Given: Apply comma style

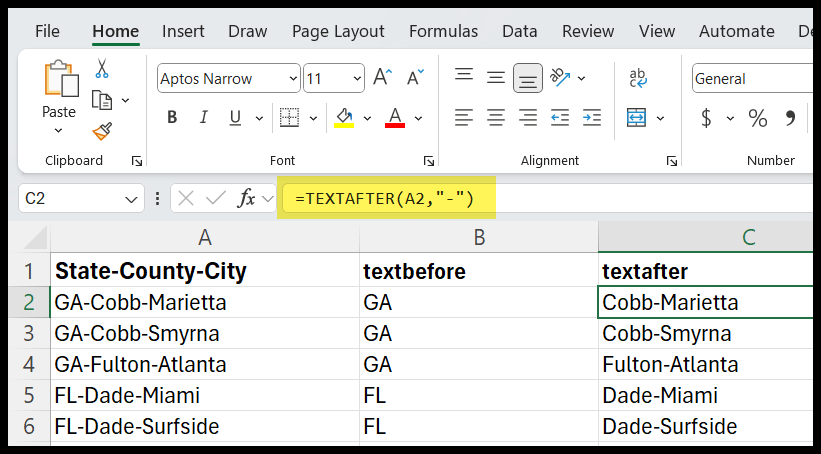Looking at the screenshot, I should pyautogui.click(x=791, y=118).
